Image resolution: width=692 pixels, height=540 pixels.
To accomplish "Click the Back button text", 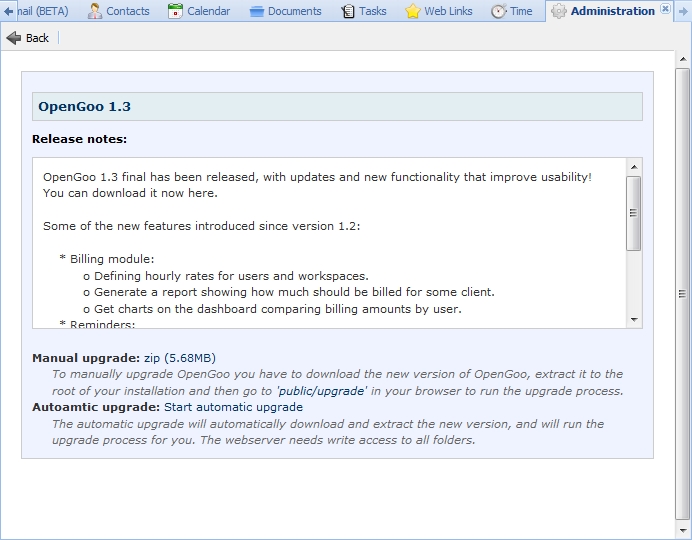I will coord(37,38).
